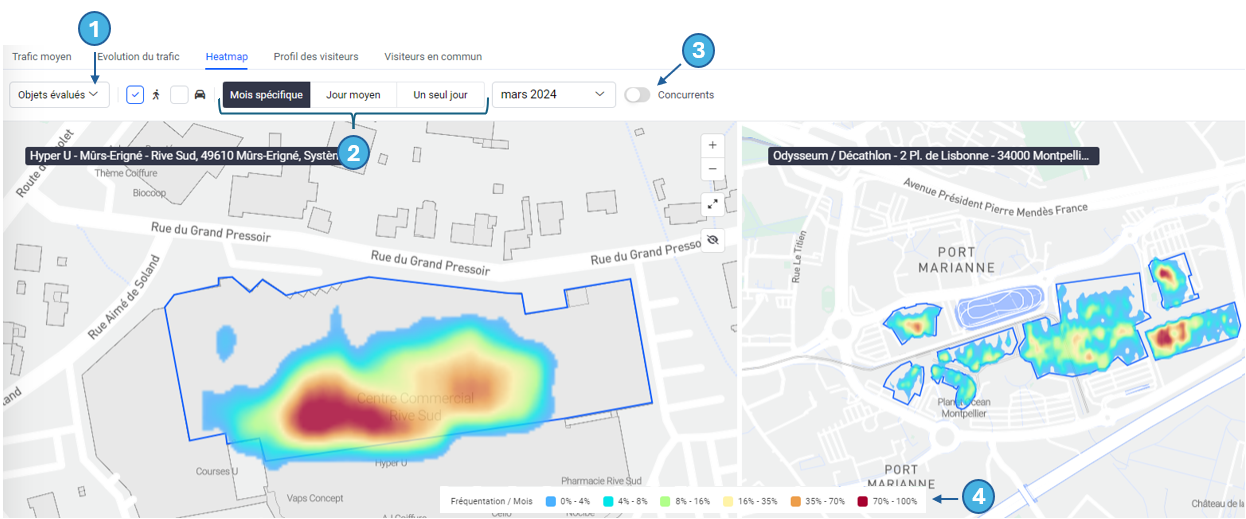Click the car vehicle icon
1246x519 pixels.
pos(200,95)
